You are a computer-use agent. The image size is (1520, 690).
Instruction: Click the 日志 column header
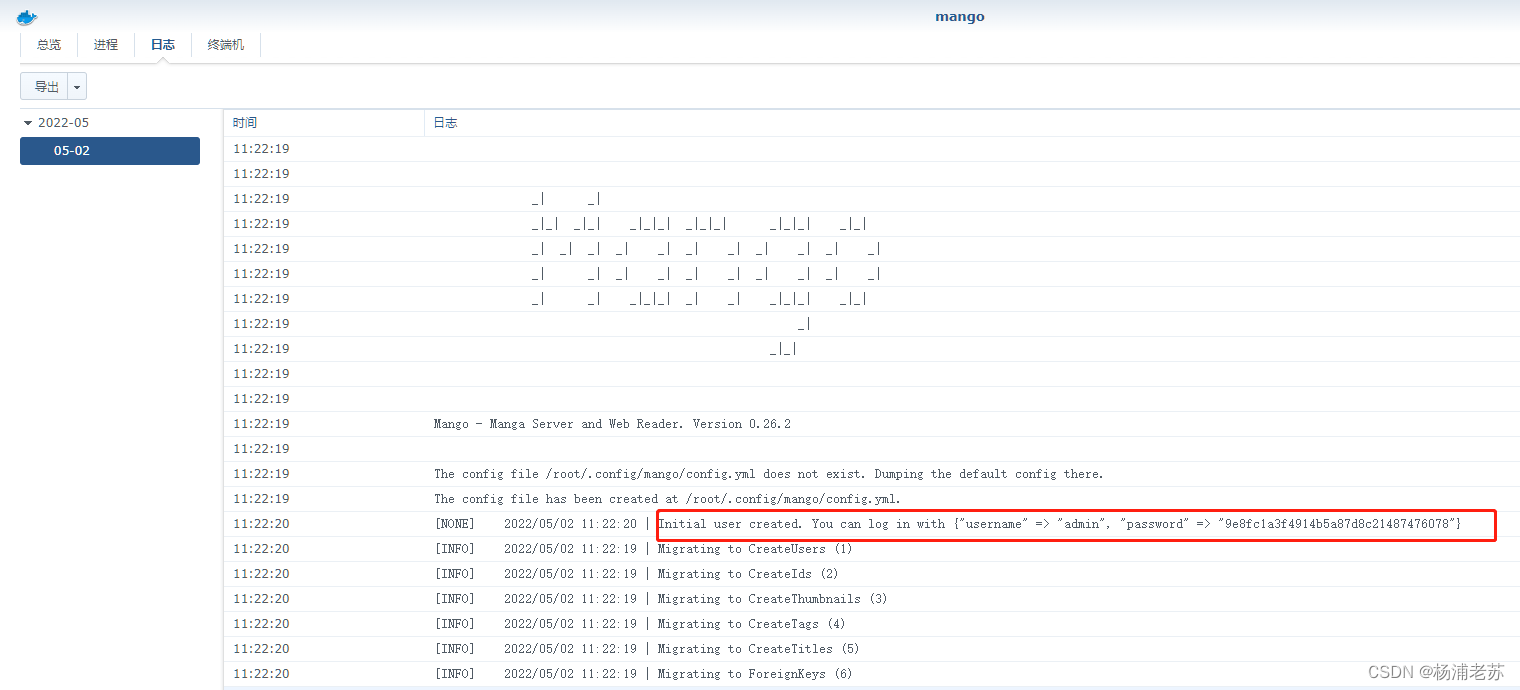click(972, 123)
